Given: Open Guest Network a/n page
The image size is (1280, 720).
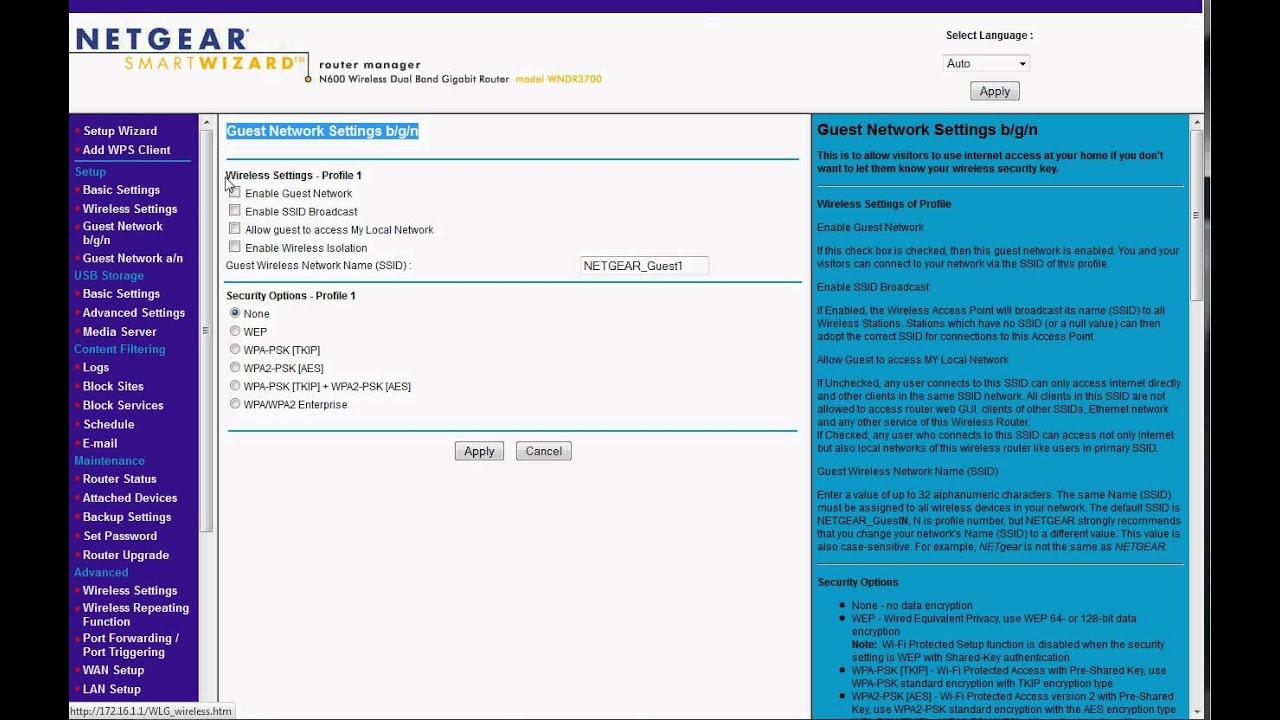Looking at the screenshot, I should tap(133, 258).
